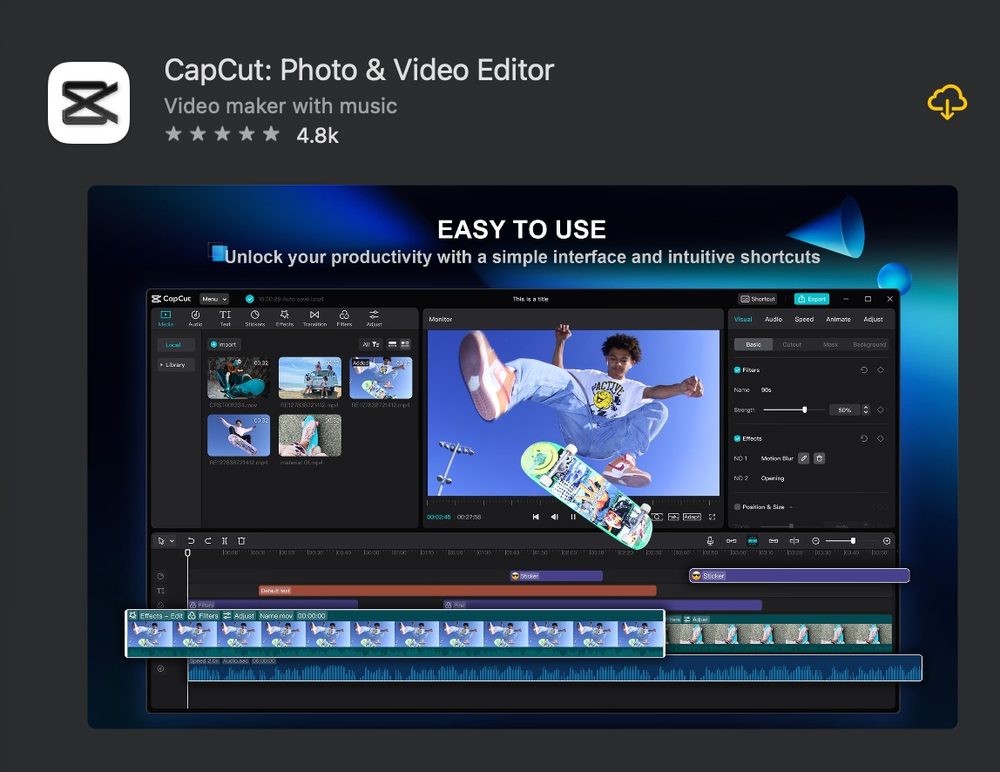
Task: Jump to start in the Monitor
Action: click(x=536, y=517)
